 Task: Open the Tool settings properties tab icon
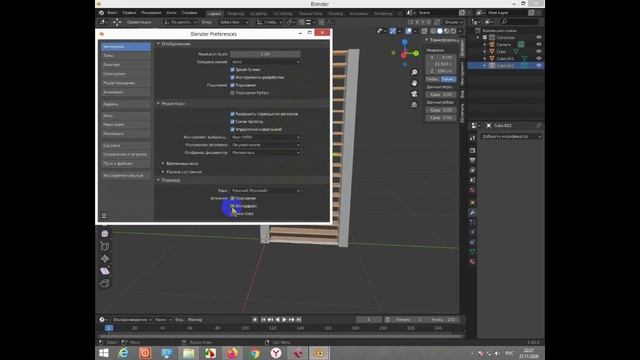(472, 139)
